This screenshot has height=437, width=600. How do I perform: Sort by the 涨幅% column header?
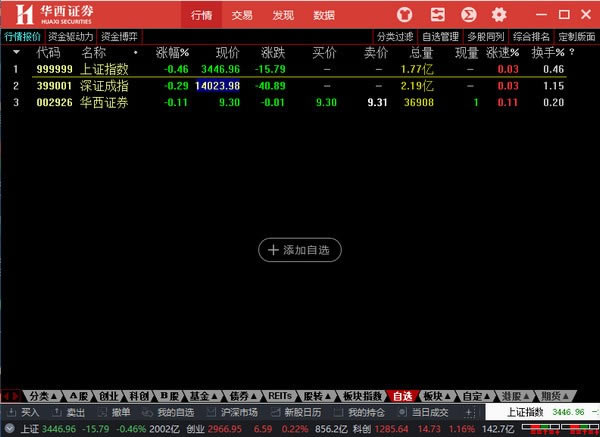coord(172,52)
